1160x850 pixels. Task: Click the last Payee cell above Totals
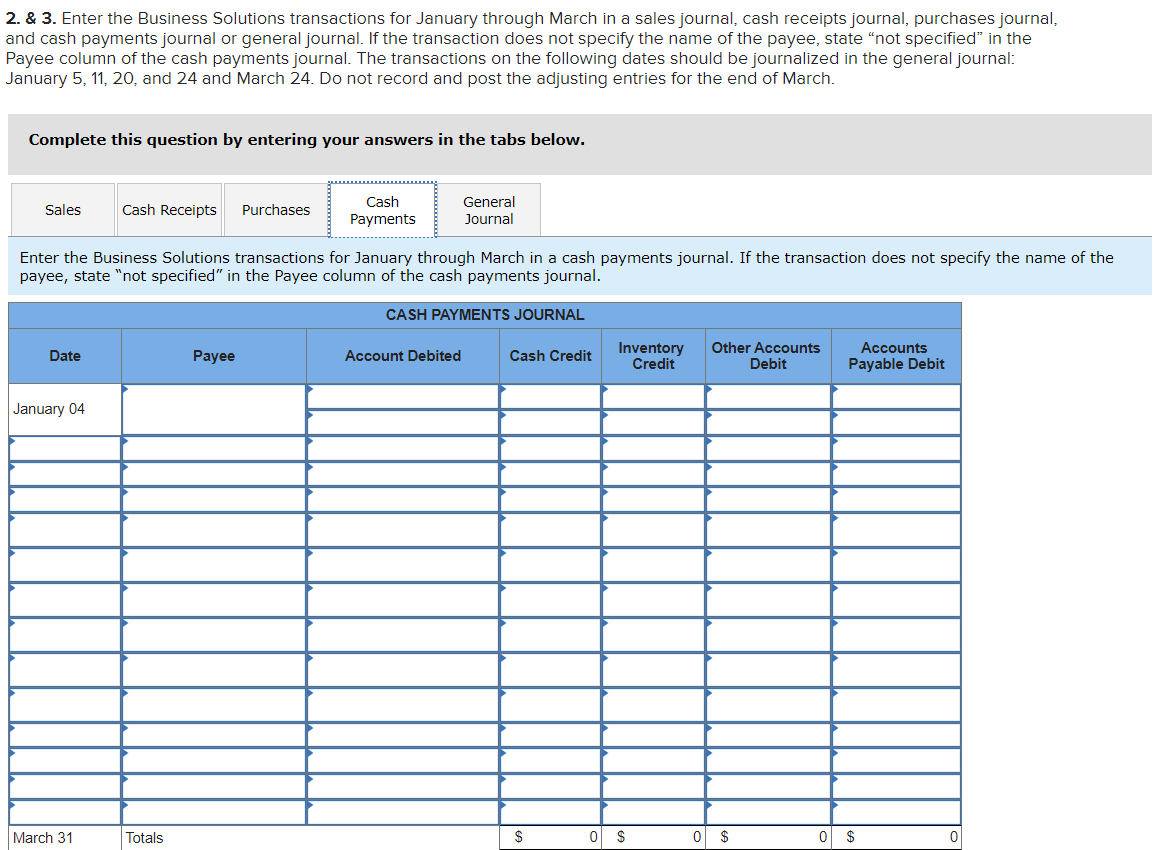click(x=214, y=812)
